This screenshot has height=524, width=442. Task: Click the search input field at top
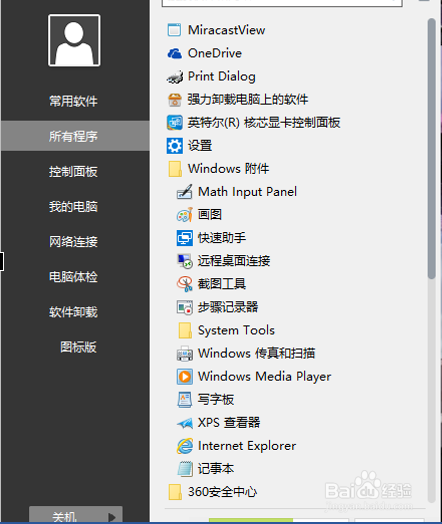point(282,3)
